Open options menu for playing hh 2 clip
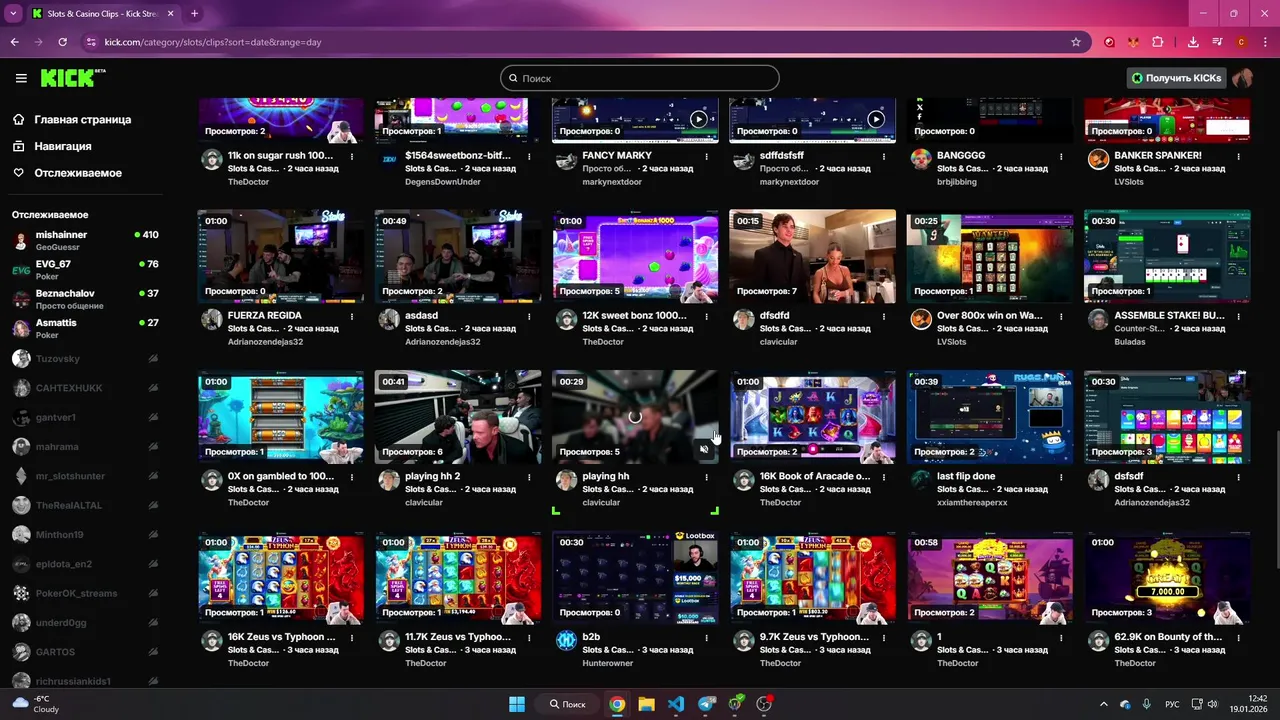1280x720 pixels. (529, 477)
